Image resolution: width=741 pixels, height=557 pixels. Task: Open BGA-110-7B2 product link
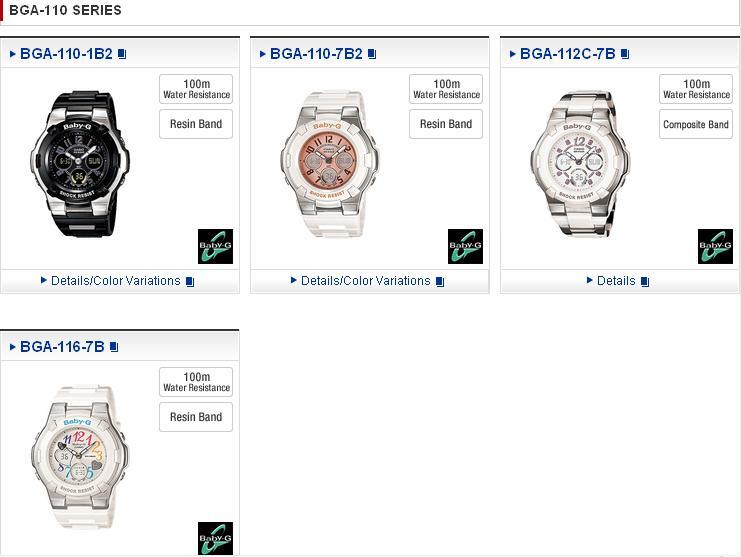[x=316, y=54]
